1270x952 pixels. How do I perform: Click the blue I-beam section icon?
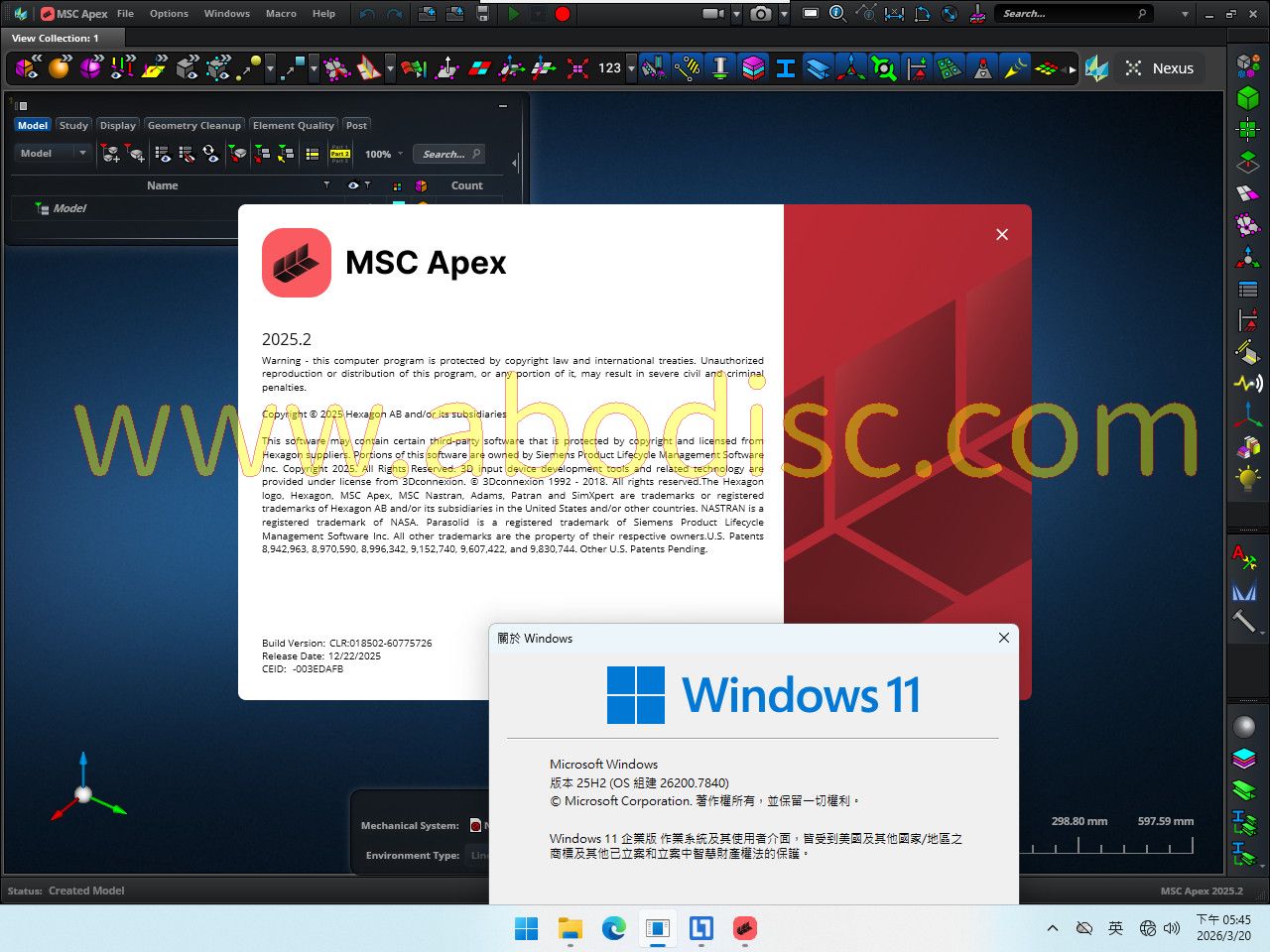pos(786,68)
